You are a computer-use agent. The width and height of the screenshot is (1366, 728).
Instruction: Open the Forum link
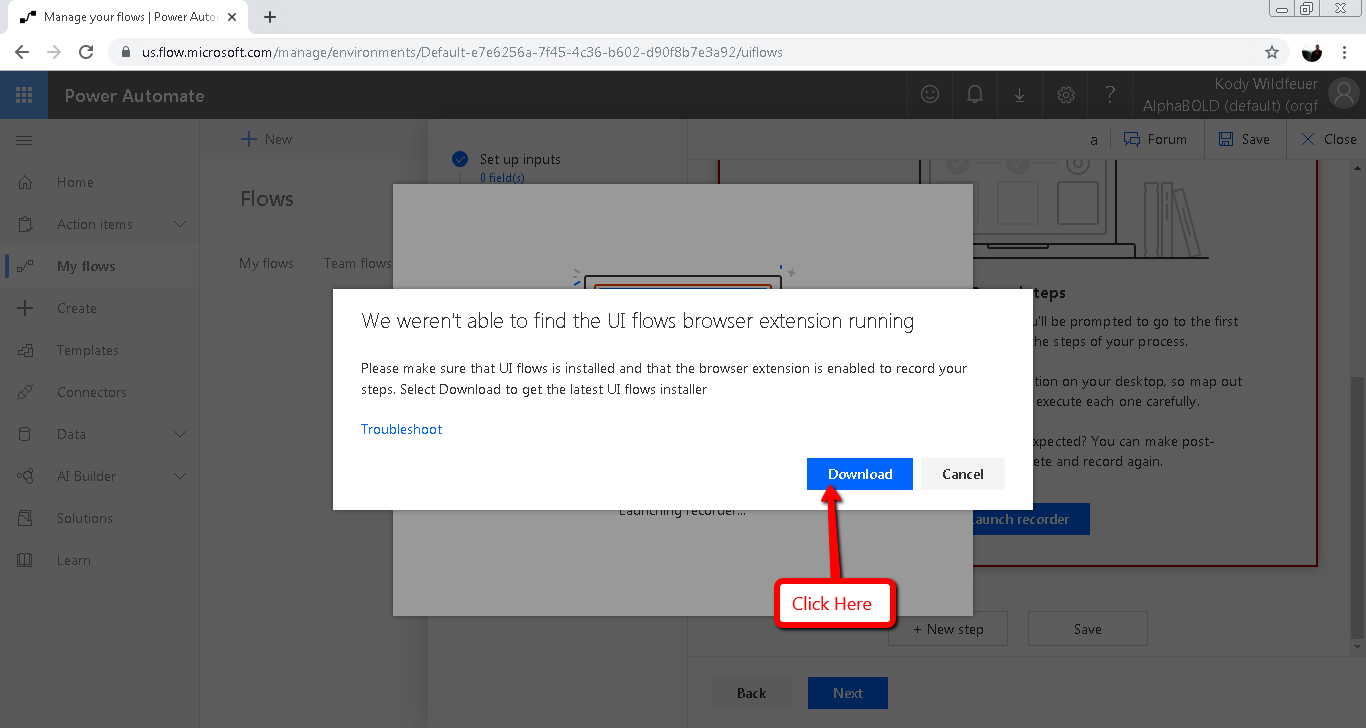click(1155, 139)
